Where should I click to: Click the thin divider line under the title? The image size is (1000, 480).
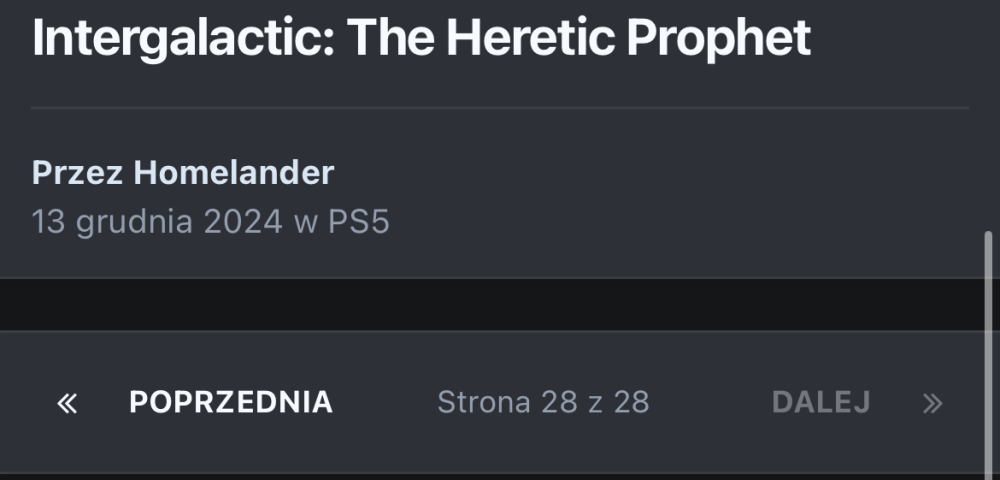500,106
